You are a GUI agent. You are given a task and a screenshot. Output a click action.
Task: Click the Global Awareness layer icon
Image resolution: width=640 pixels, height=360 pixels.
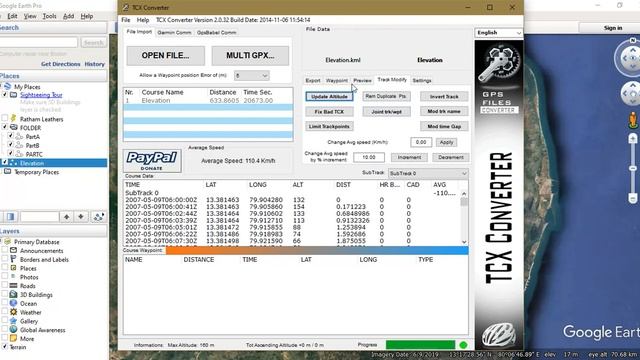point(13,329)
